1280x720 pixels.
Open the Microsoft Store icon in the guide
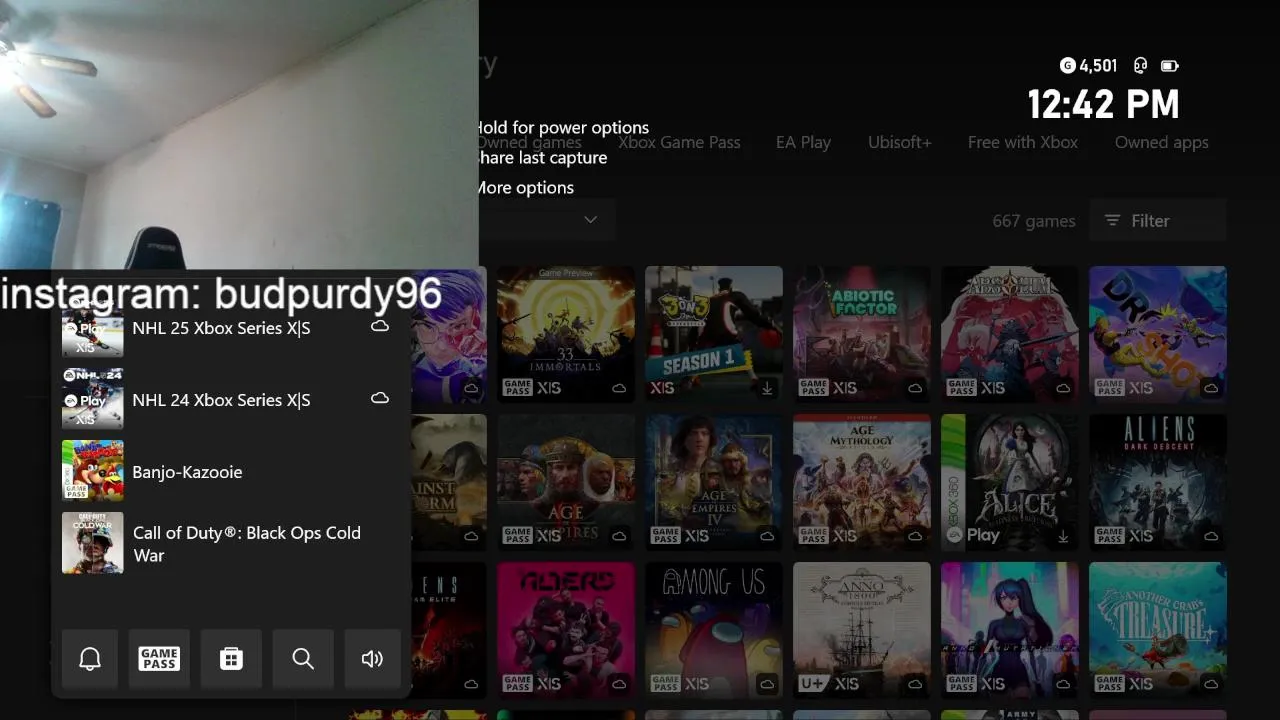coord(231,658)
